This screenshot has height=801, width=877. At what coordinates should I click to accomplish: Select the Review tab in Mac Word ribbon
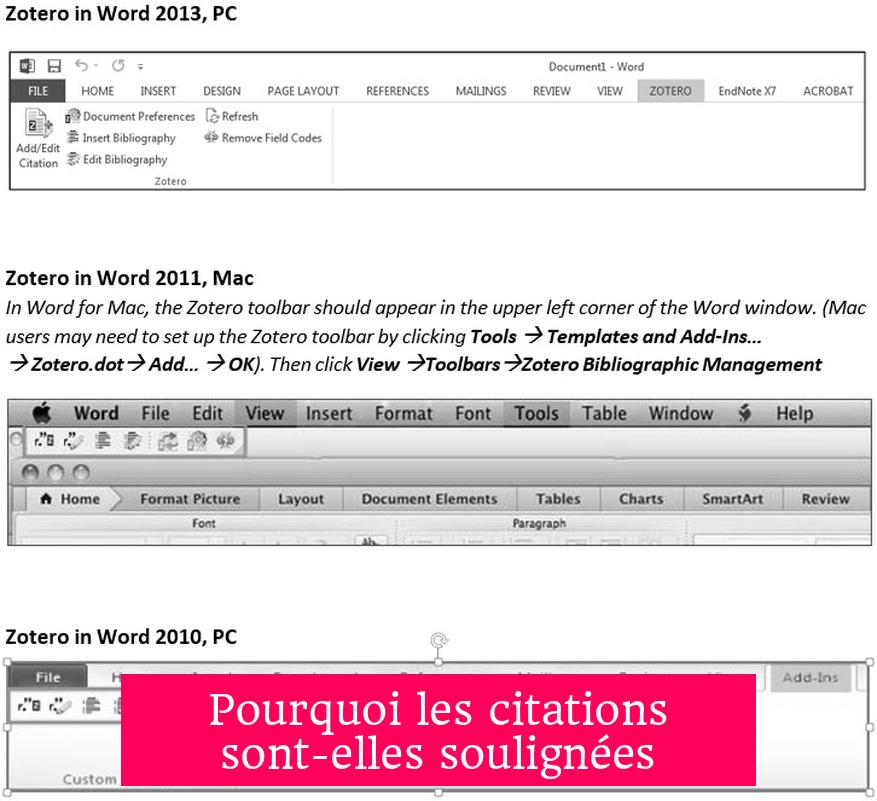825,498
